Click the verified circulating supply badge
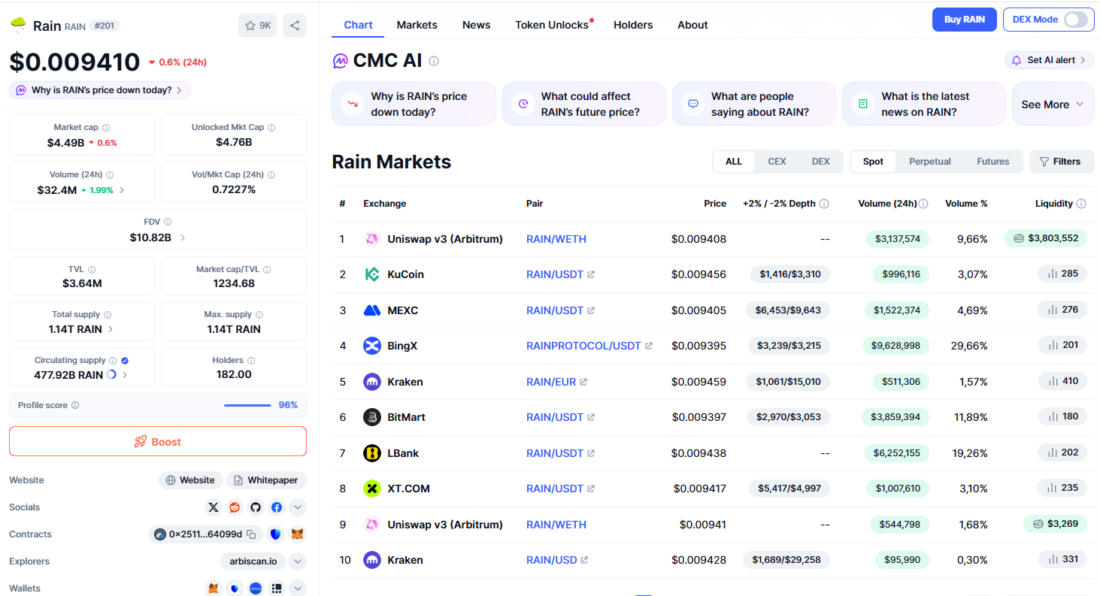The image size is (1100, 596). (125, 360)
